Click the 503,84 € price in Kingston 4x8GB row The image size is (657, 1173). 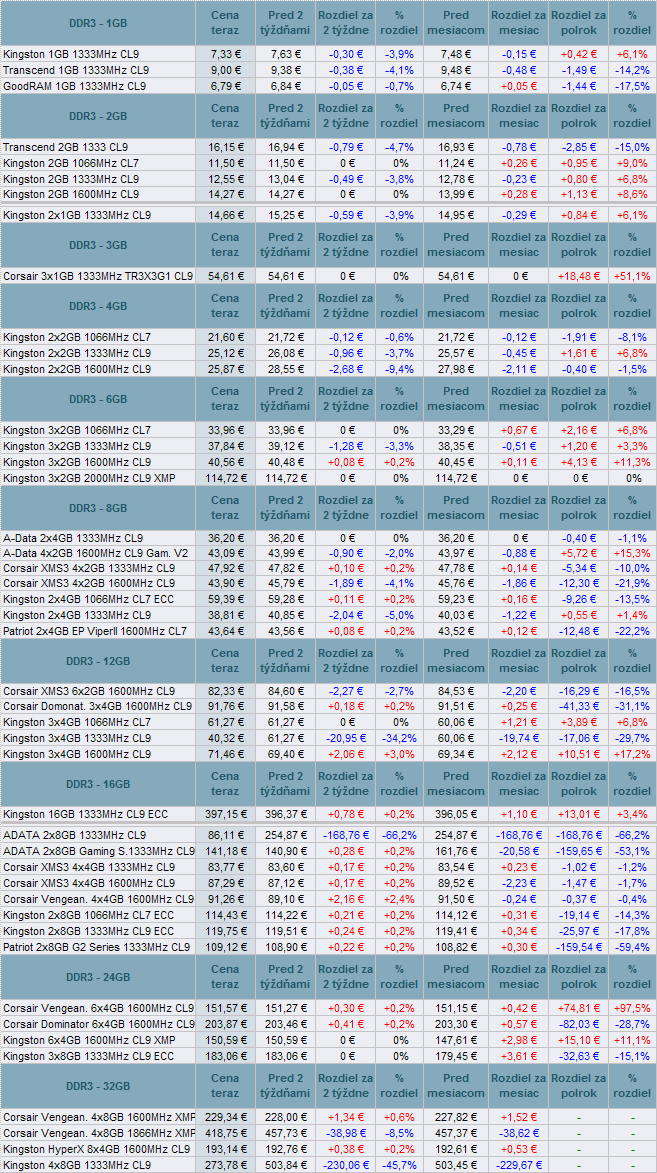pos(285,1166)
